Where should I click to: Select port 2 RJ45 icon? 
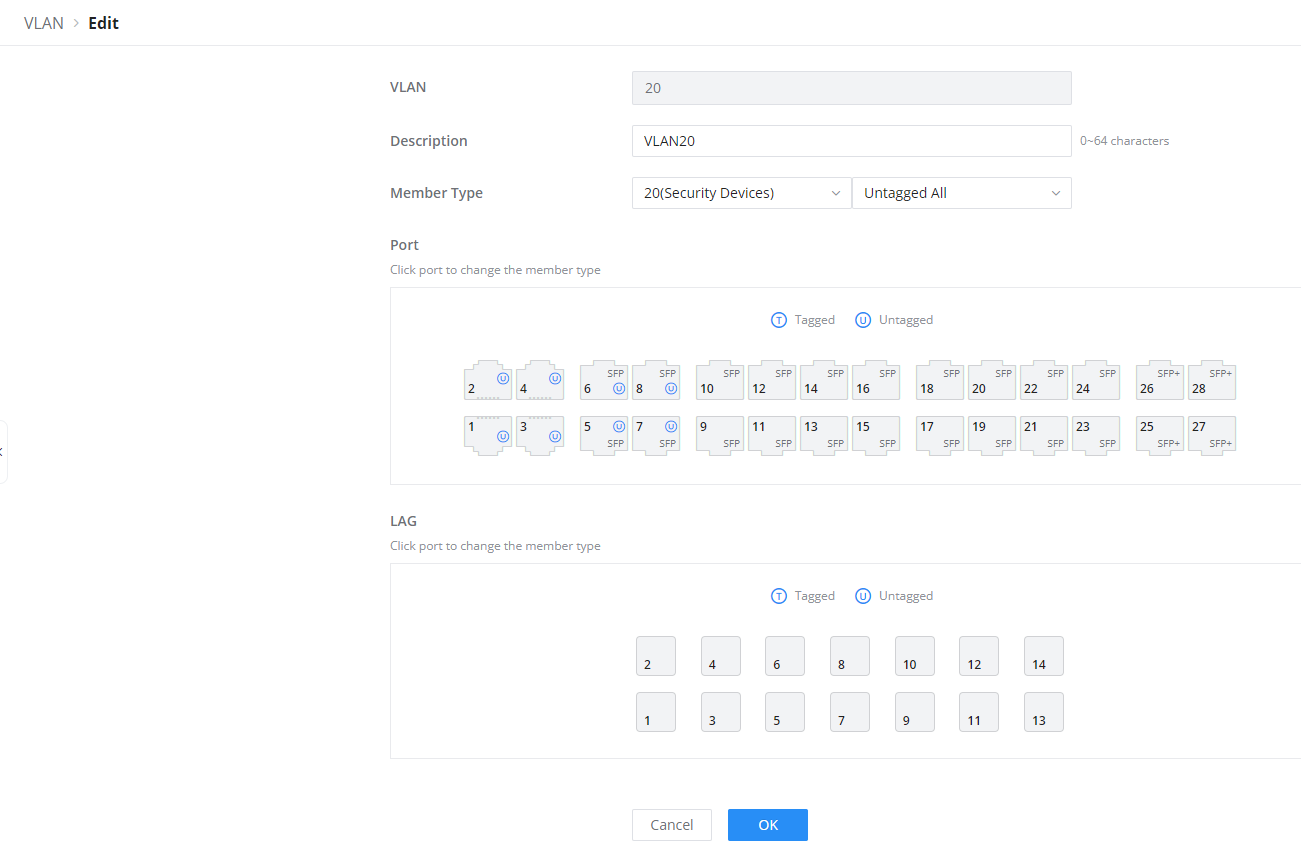pyautogui.click(x=488, y=380)
